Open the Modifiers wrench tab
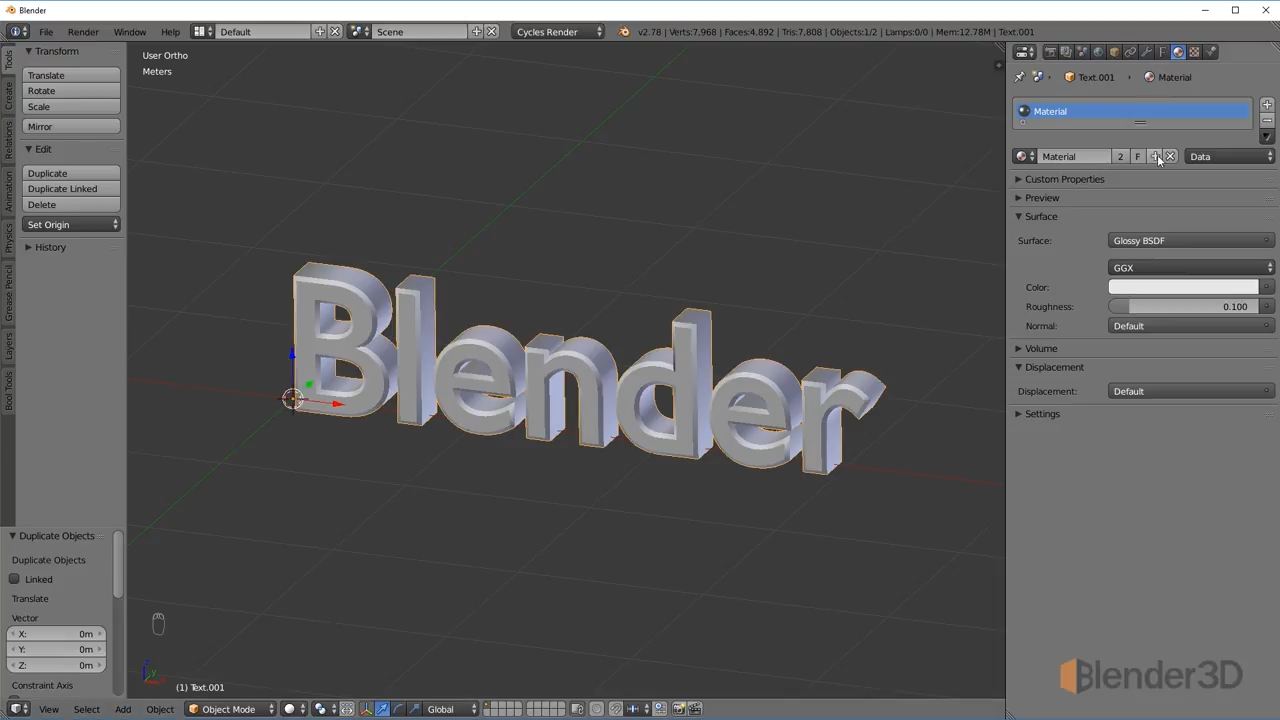Viewport: 1280px width, 720px height. pos(1146,52)
